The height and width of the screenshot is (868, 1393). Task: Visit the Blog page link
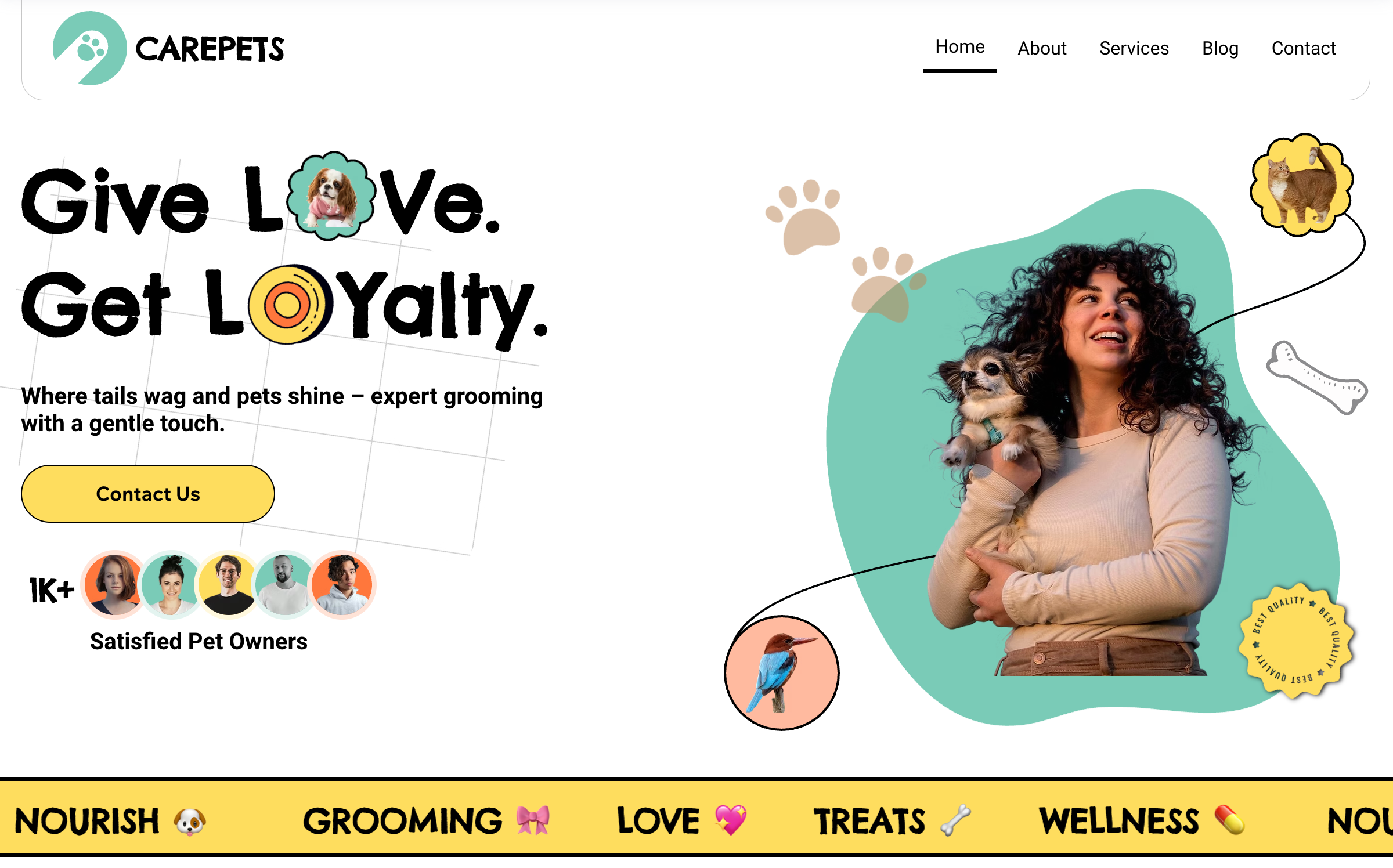[x=1220, y=48]
